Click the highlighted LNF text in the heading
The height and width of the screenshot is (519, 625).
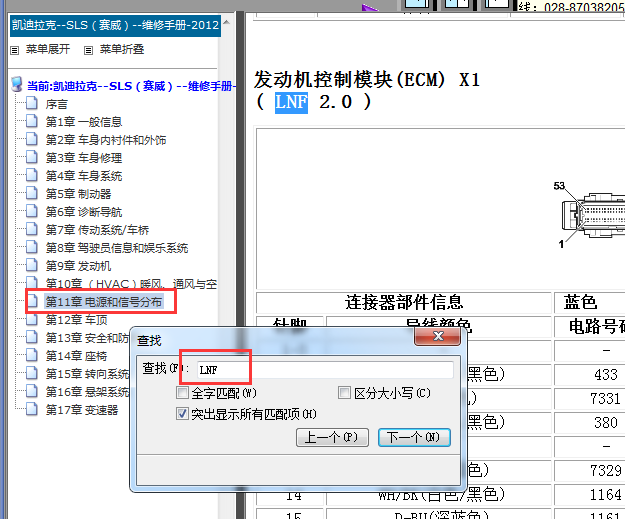tap(291, 102)
